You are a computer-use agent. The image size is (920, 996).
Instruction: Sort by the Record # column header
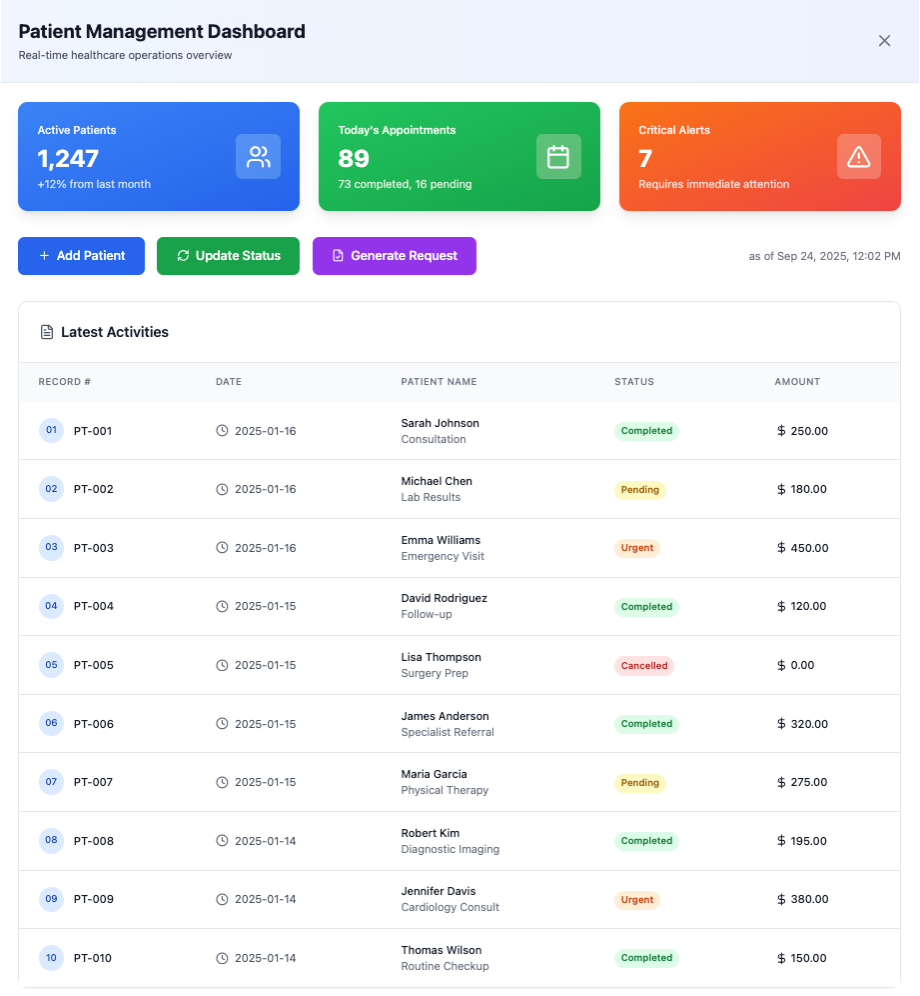pyautogui.click(x=65, y=382)
